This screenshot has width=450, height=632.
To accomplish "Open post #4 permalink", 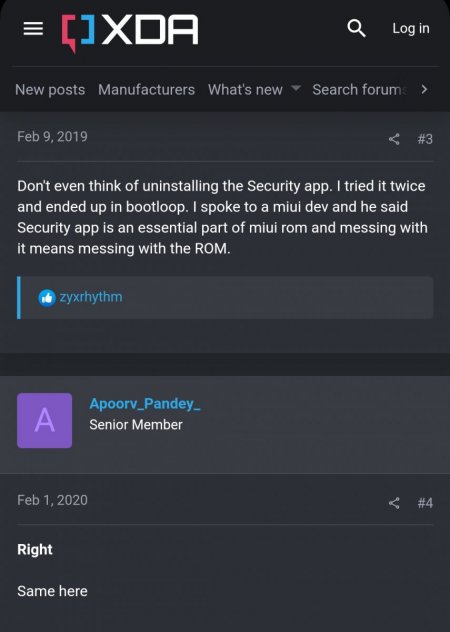I will 425,503.
